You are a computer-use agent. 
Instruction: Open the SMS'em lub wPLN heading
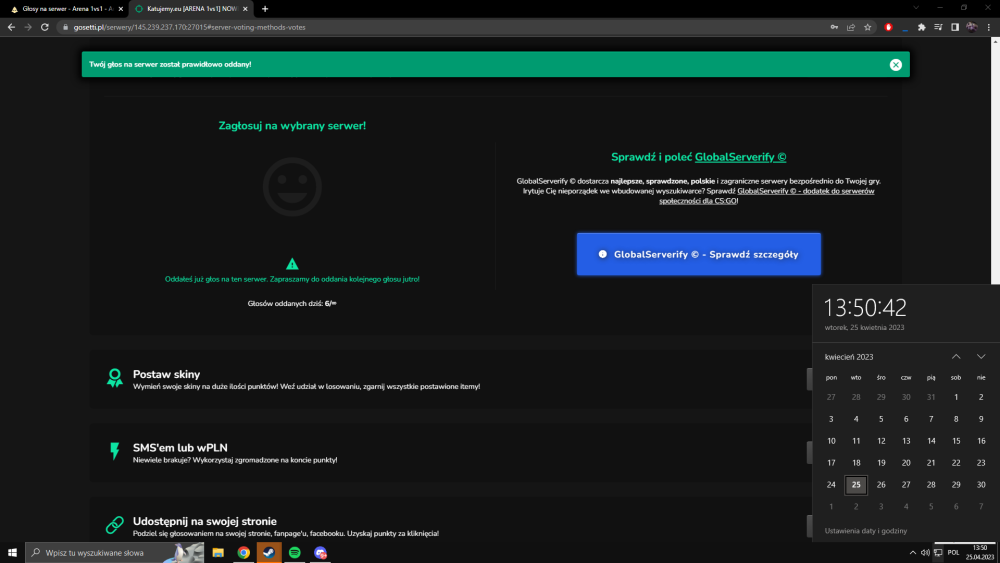(x=180, y=448)
